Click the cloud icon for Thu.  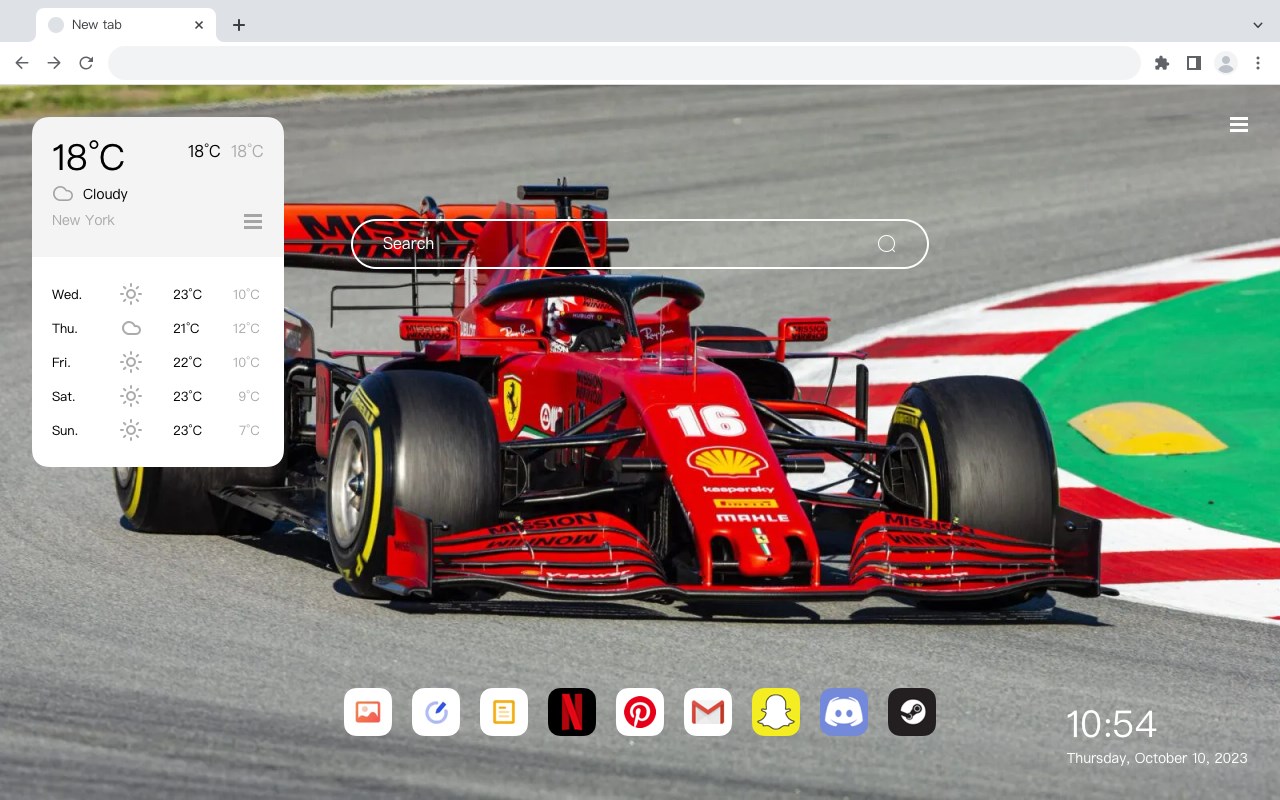coord(131,328)
